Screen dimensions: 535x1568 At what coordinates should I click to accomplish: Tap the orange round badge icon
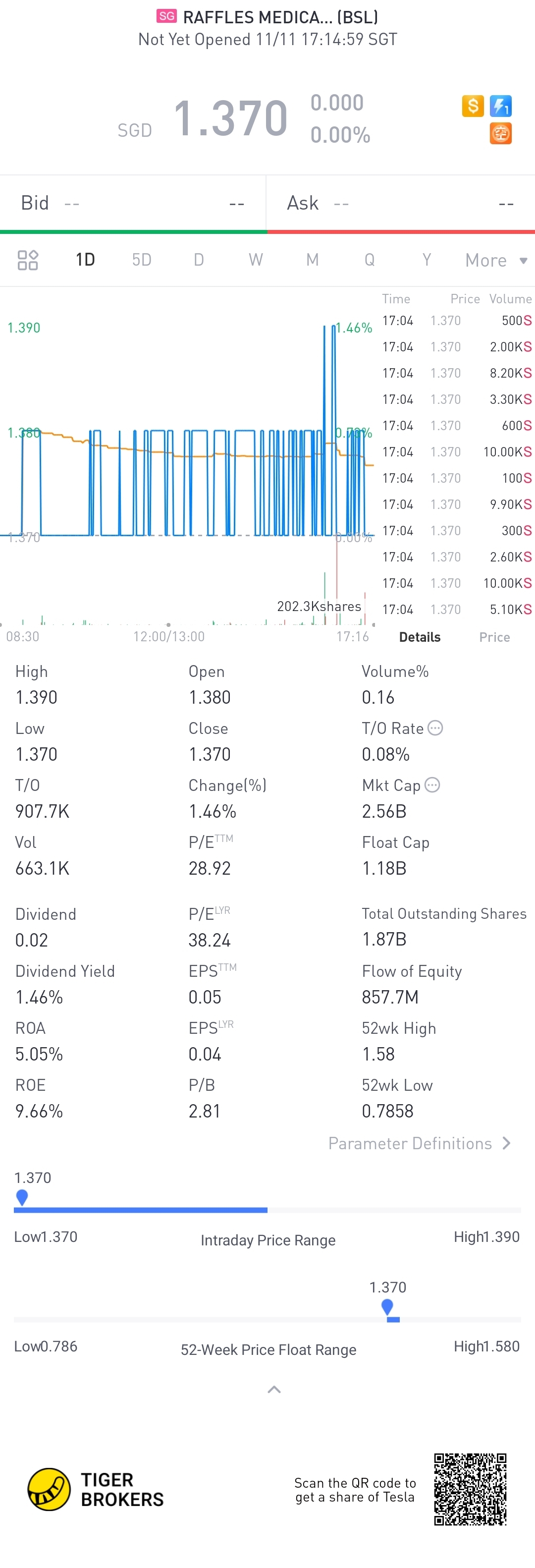pyautogui.click(x=500, y=133)
